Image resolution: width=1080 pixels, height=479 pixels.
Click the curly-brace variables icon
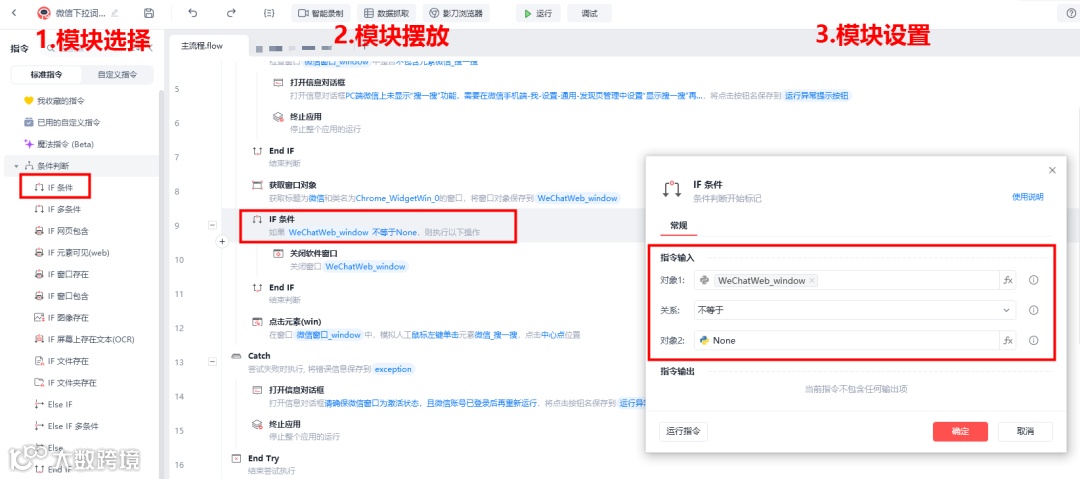click(269, 13)
